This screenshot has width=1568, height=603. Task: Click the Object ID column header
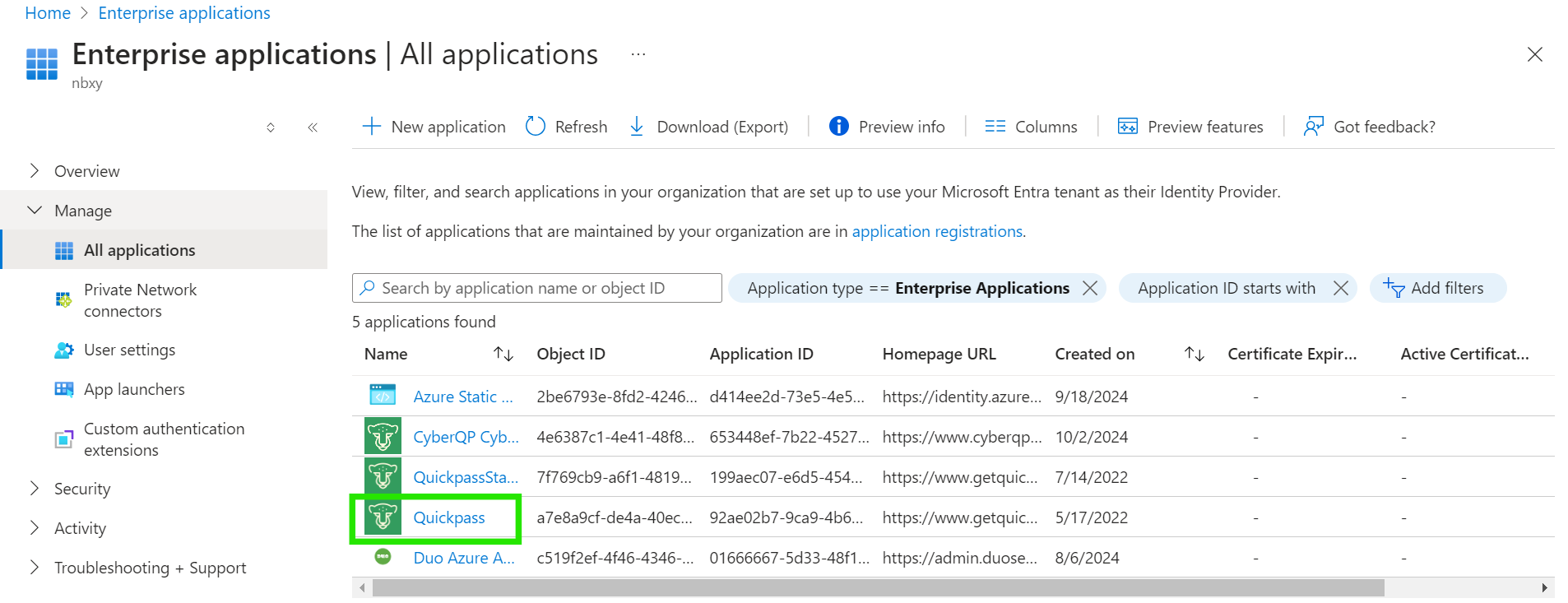click(571, 355)
